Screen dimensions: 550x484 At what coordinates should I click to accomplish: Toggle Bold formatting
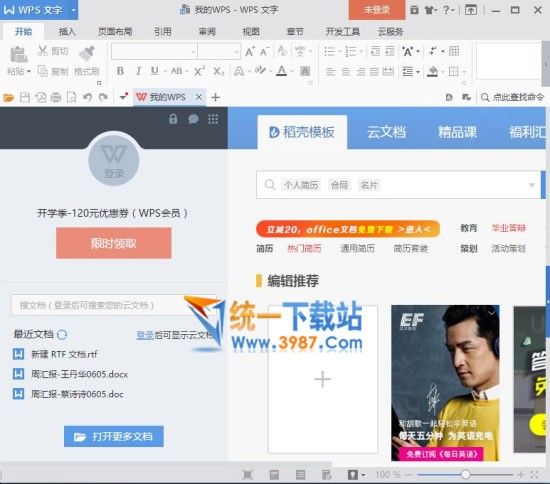120,71
